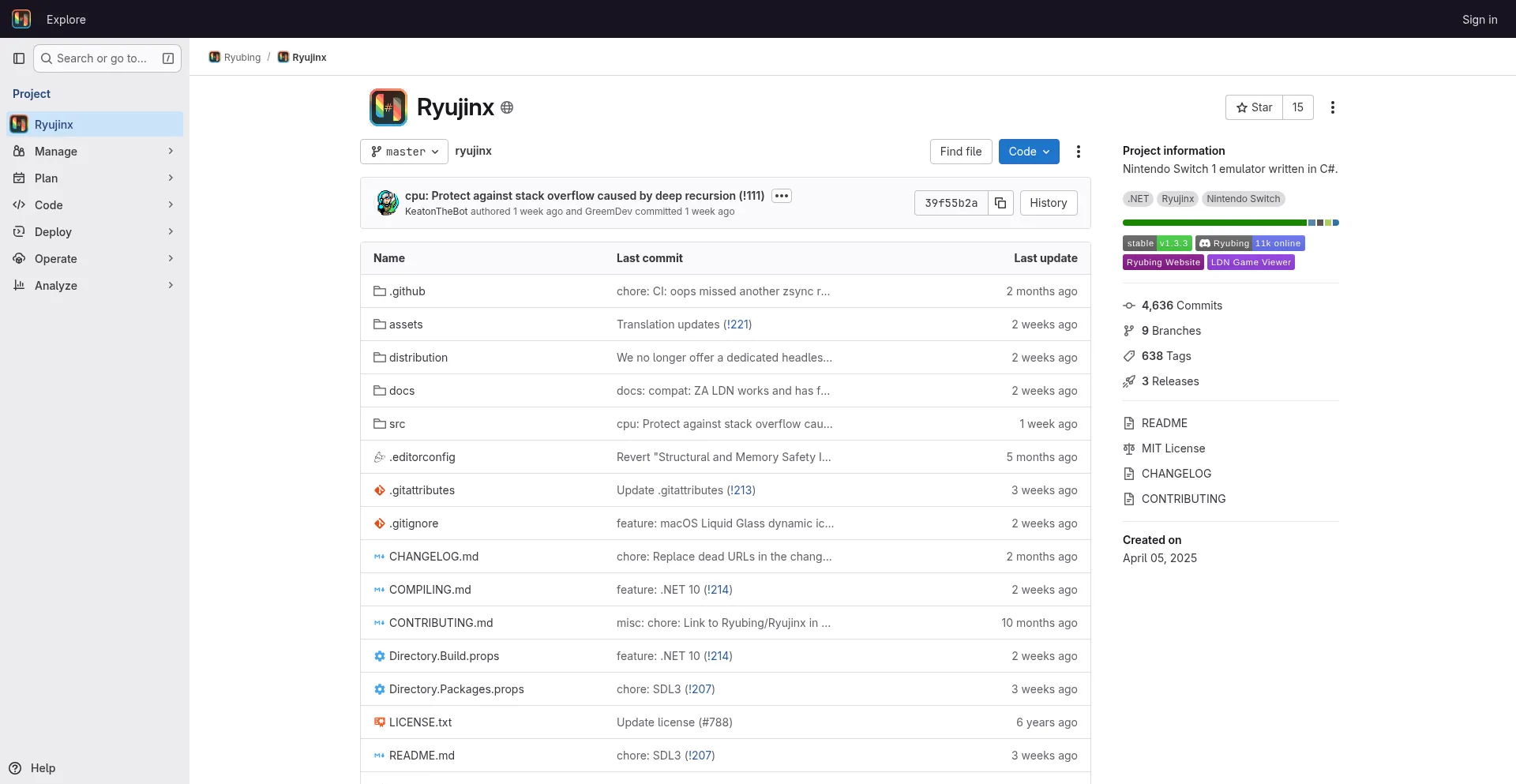Expand commit message ellipsis toggle

pos(781,196)
